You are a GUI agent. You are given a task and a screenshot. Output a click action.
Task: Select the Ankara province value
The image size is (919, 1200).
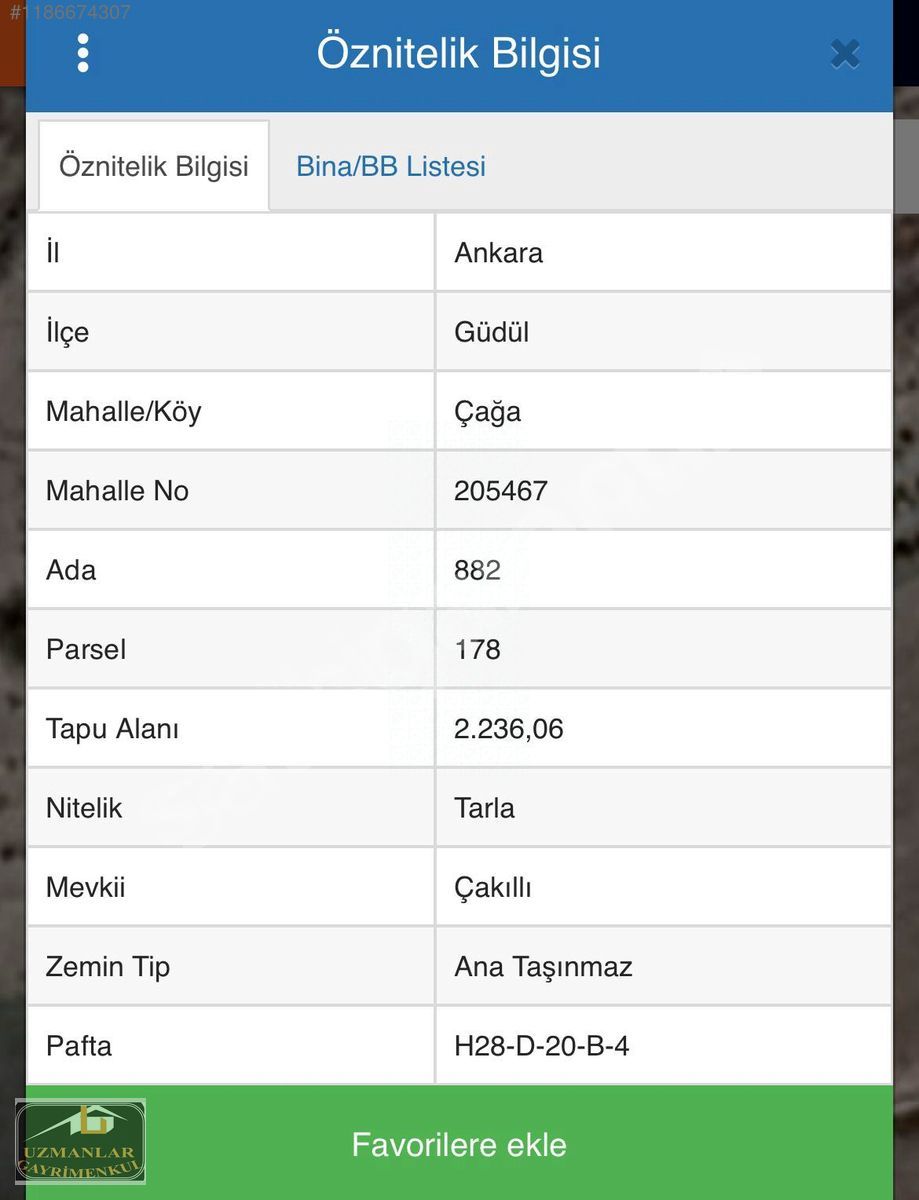[499, 252]
